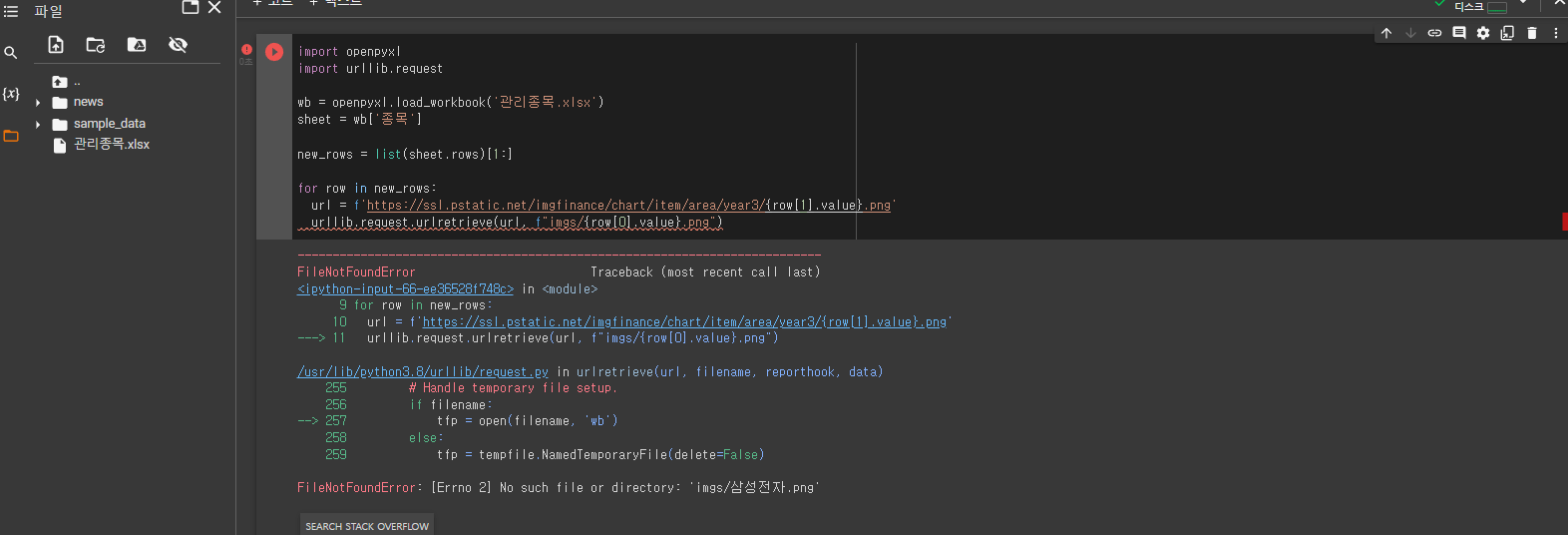Move cell up
Viewport: 1568px width, 535px height.
point(1386,33)
